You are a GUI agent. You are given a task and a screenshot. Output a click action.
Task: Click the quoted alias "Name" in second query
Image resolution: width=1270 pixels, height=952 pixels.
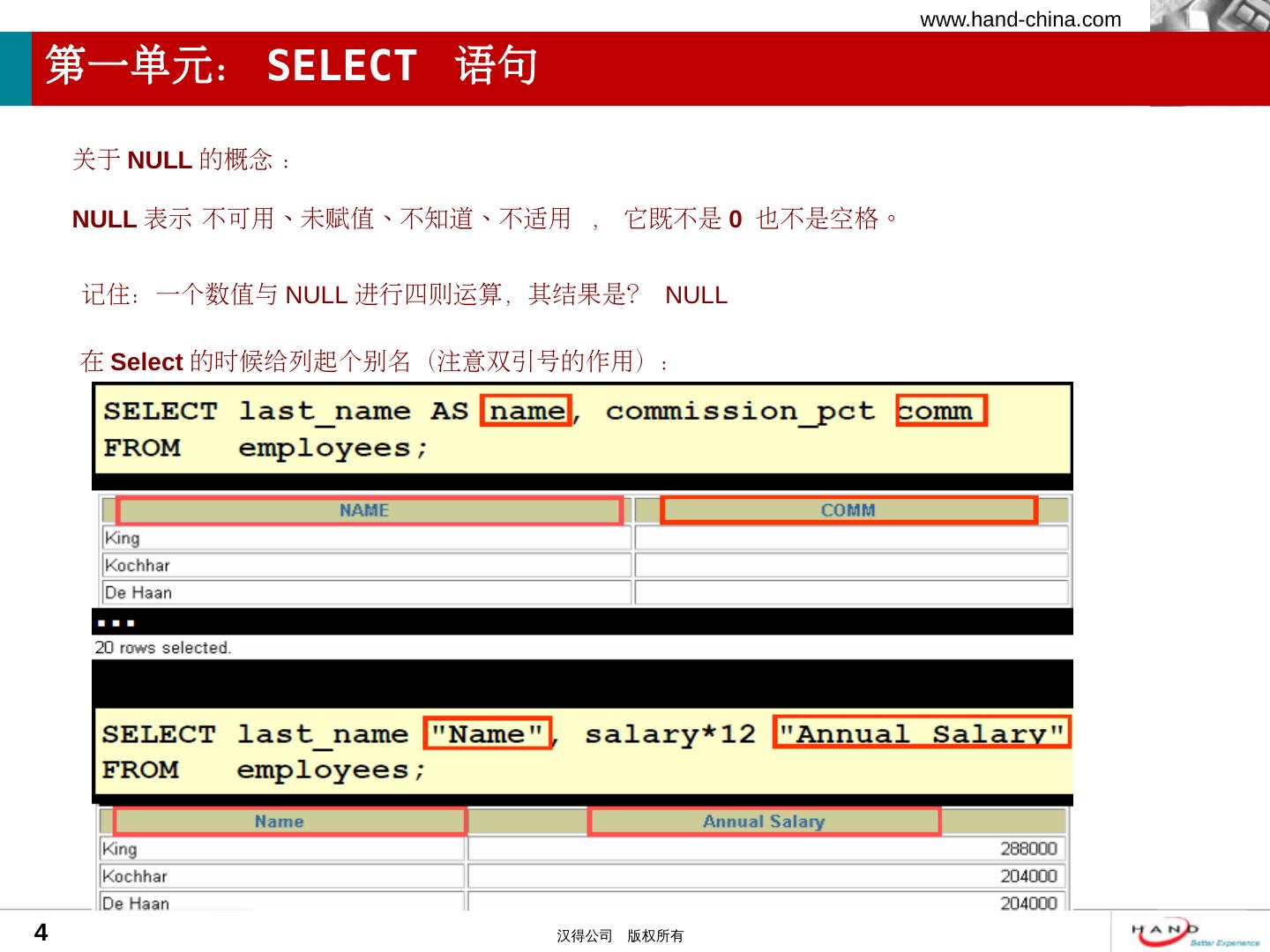pyautogui.click(x=488, y=733)
